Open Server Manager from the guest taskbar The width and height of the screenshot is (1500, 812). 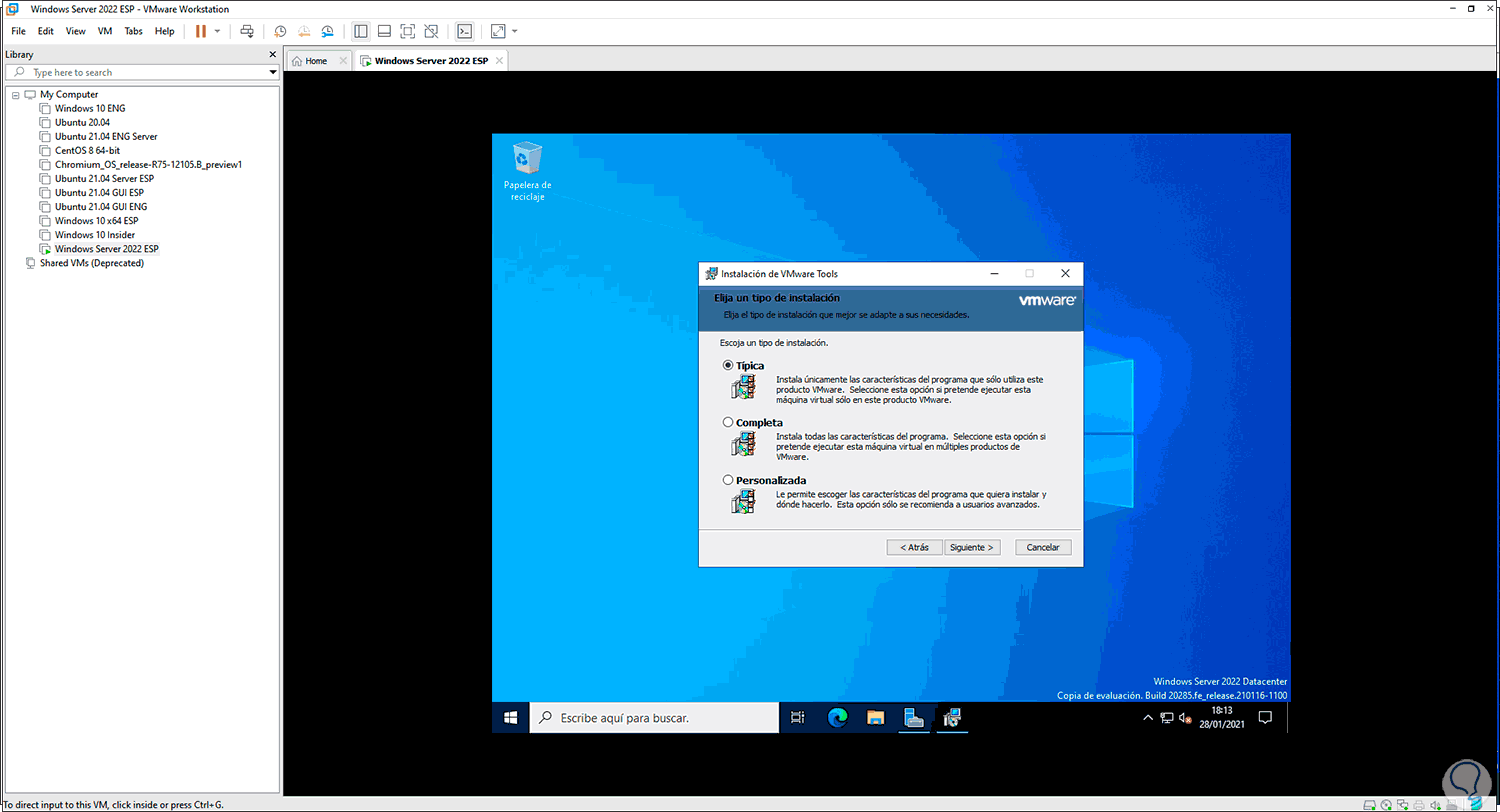(x=913, y=717)
